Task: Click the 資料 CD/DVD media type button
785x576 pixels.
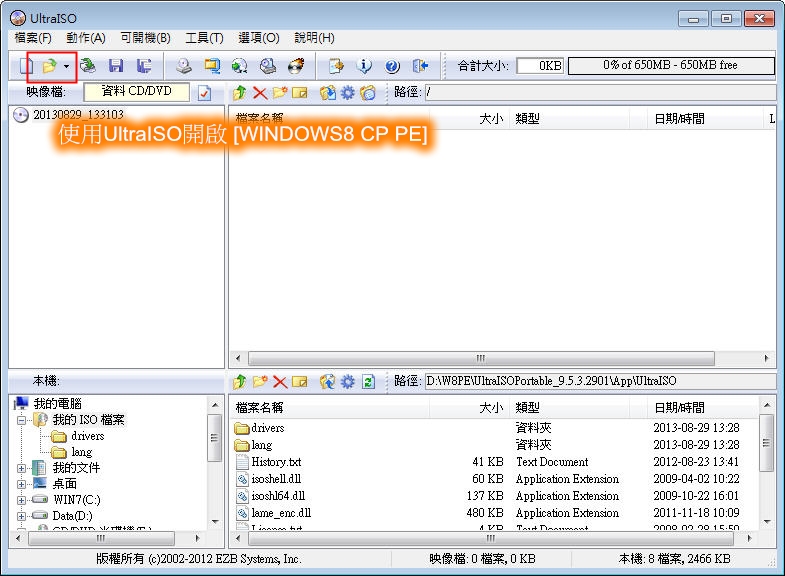Action: [137, 92]
